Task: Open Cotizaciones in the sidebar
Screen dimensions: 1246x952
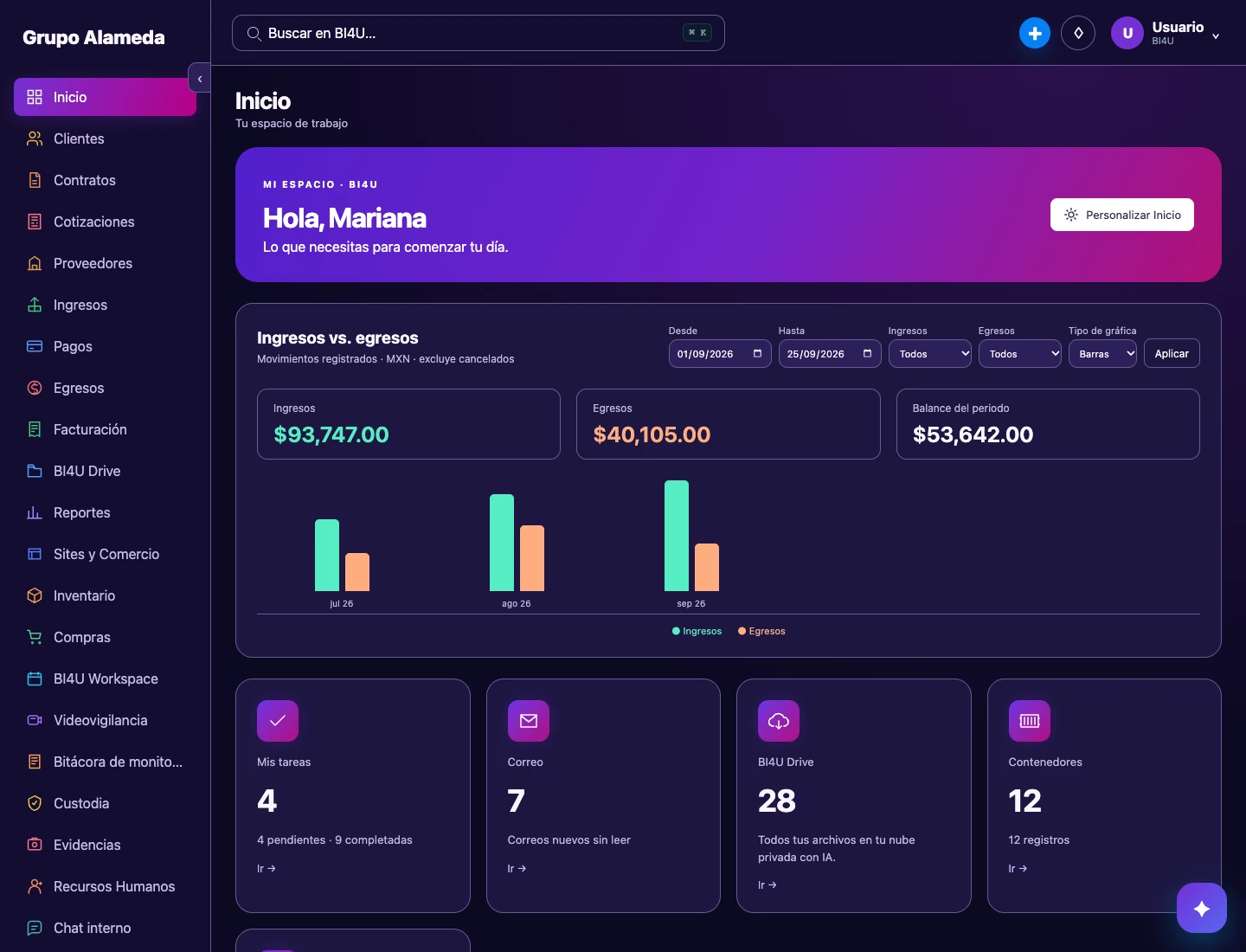Action: click(x=105, y=222)
